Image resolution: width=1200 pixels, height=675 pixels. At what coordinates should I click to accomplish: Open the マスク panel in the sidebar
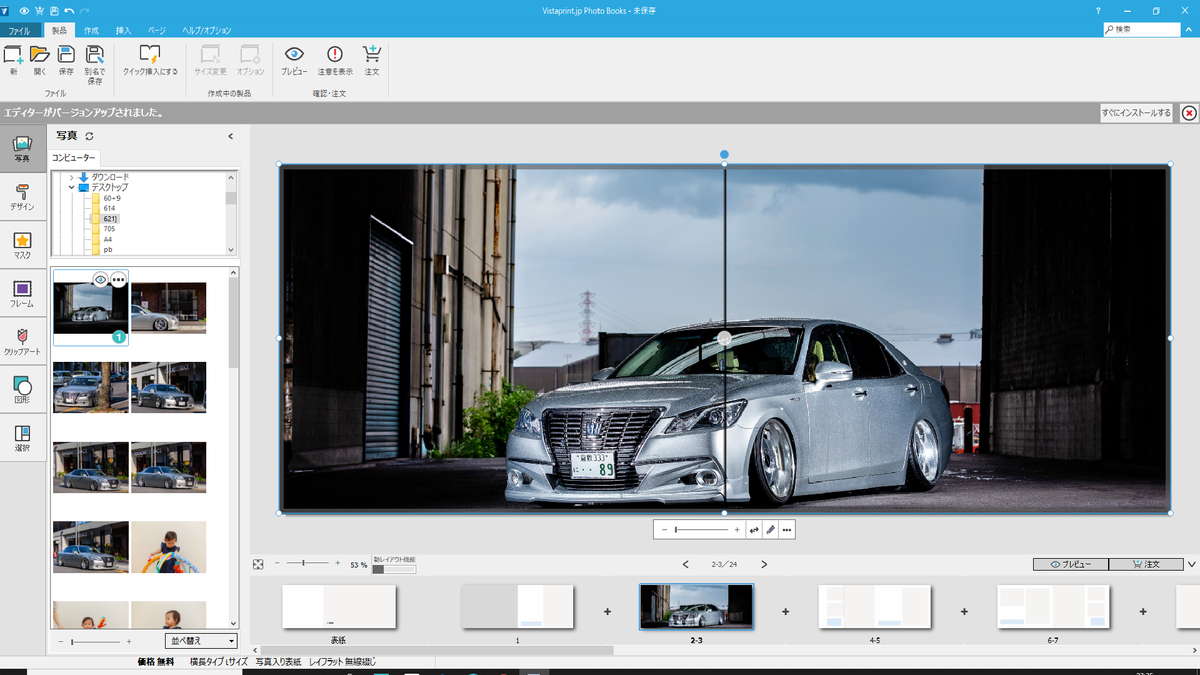coord(22,246)
